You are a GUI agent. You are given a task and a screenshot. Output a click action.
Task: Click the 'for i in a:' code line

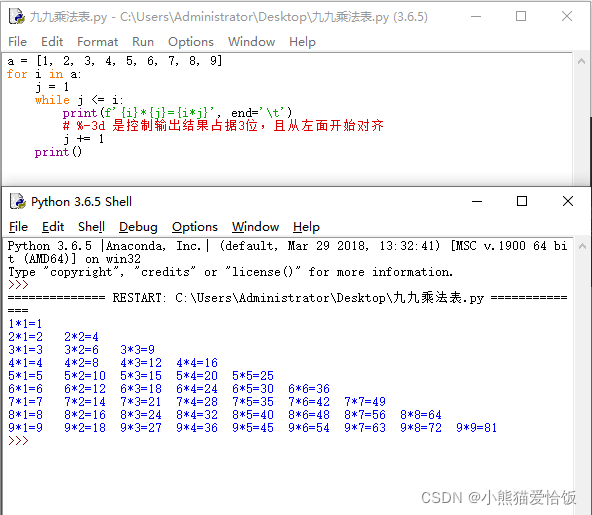tap(44, 74)
